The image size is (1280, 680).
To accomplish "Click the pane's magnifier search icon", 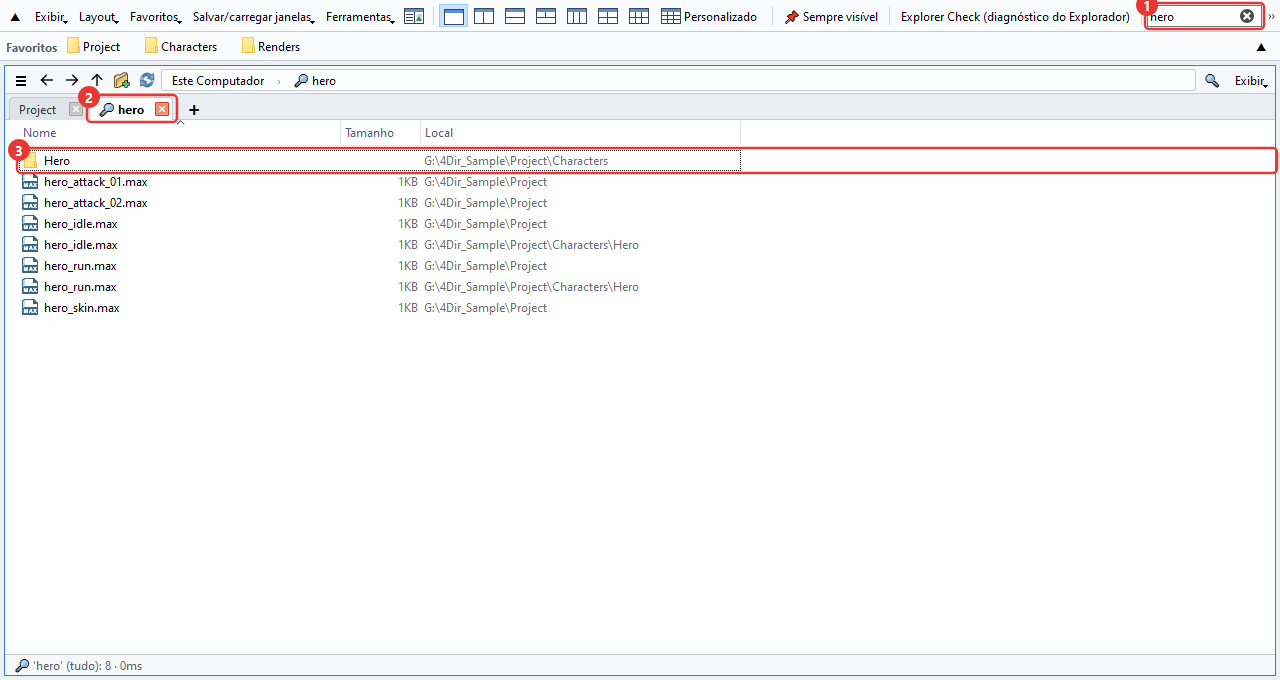I will click(1212, 81).
